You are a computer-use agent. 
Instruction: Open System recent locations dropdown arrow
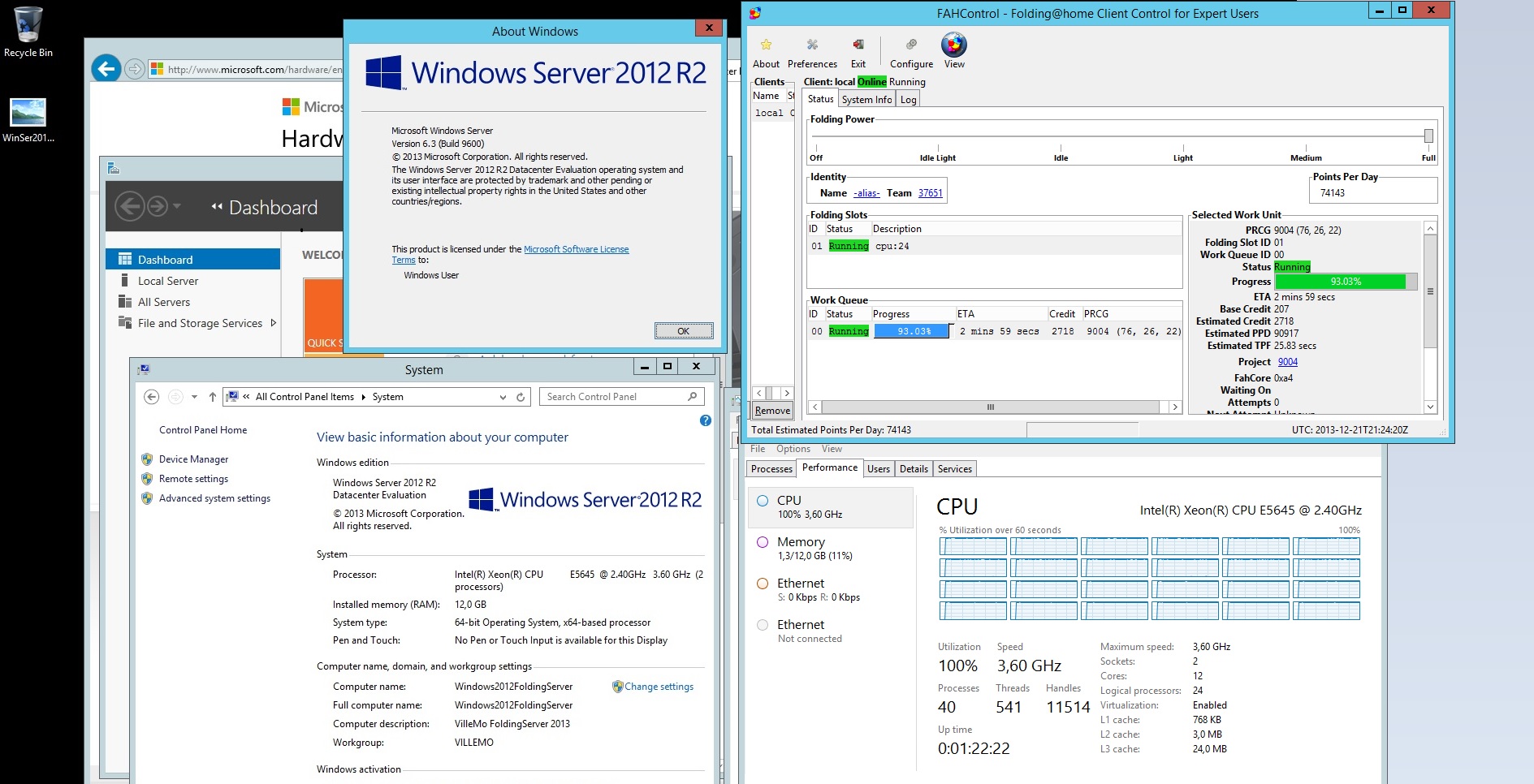194,397
